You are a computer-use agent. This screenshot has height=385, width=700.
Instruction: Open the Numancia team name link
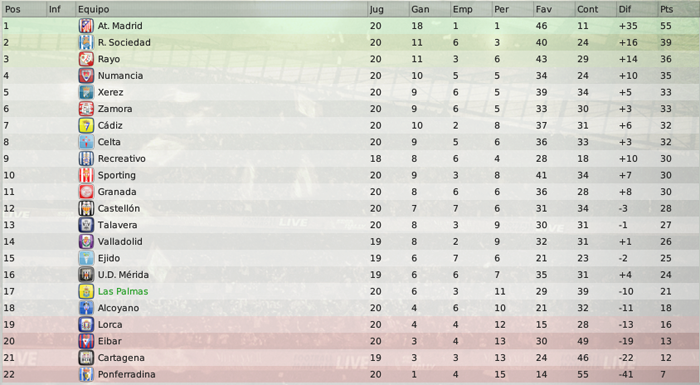121,75
